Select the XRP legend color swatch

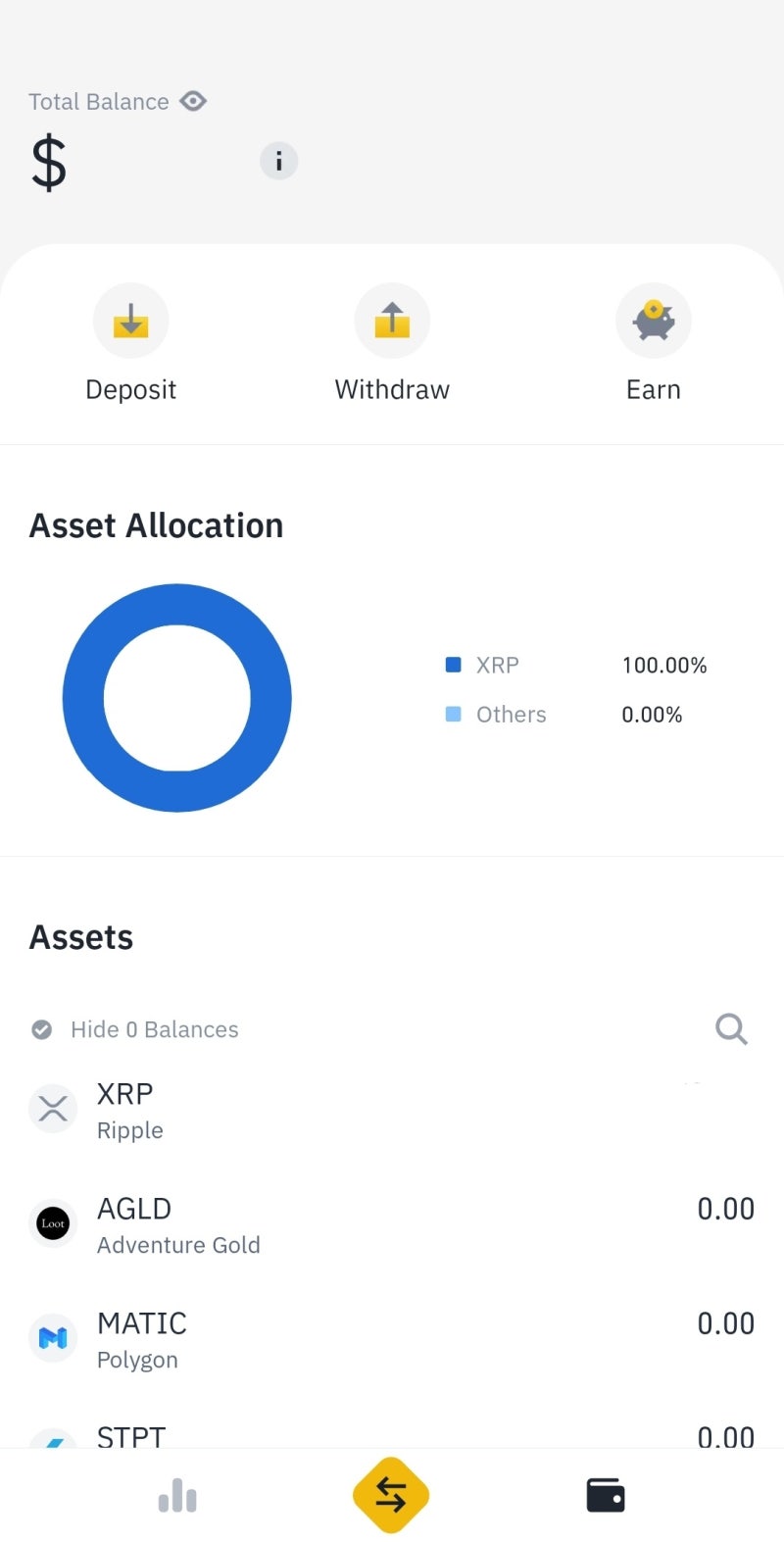(x=453, y=665)
